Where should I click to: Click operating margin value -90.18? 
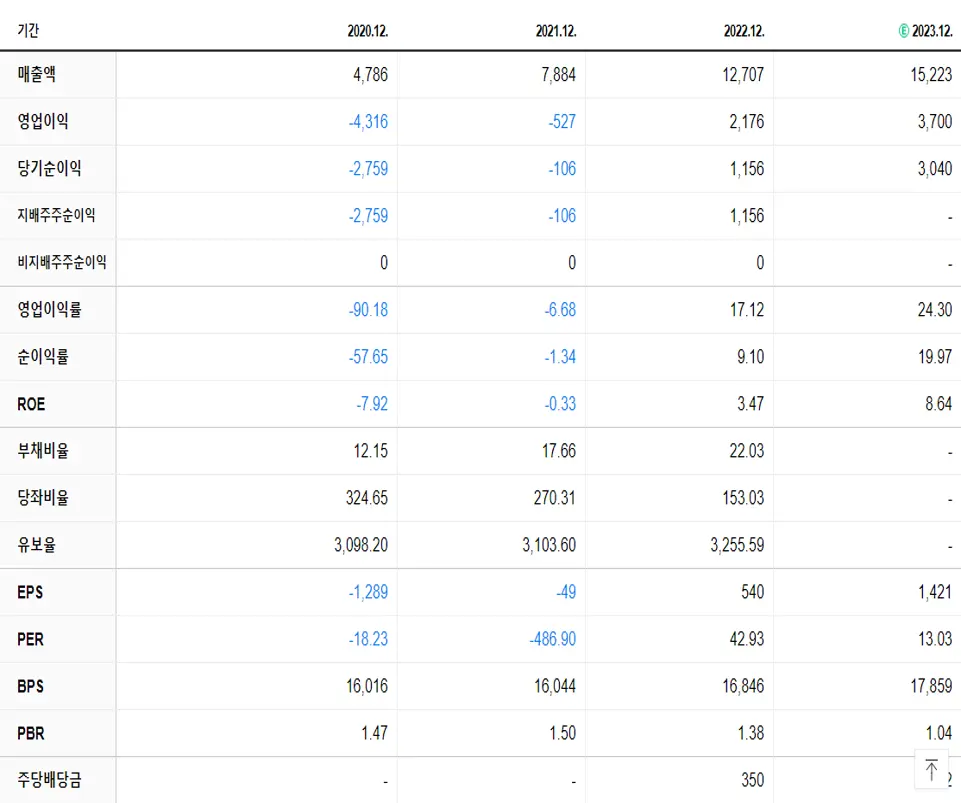[368, 310]
